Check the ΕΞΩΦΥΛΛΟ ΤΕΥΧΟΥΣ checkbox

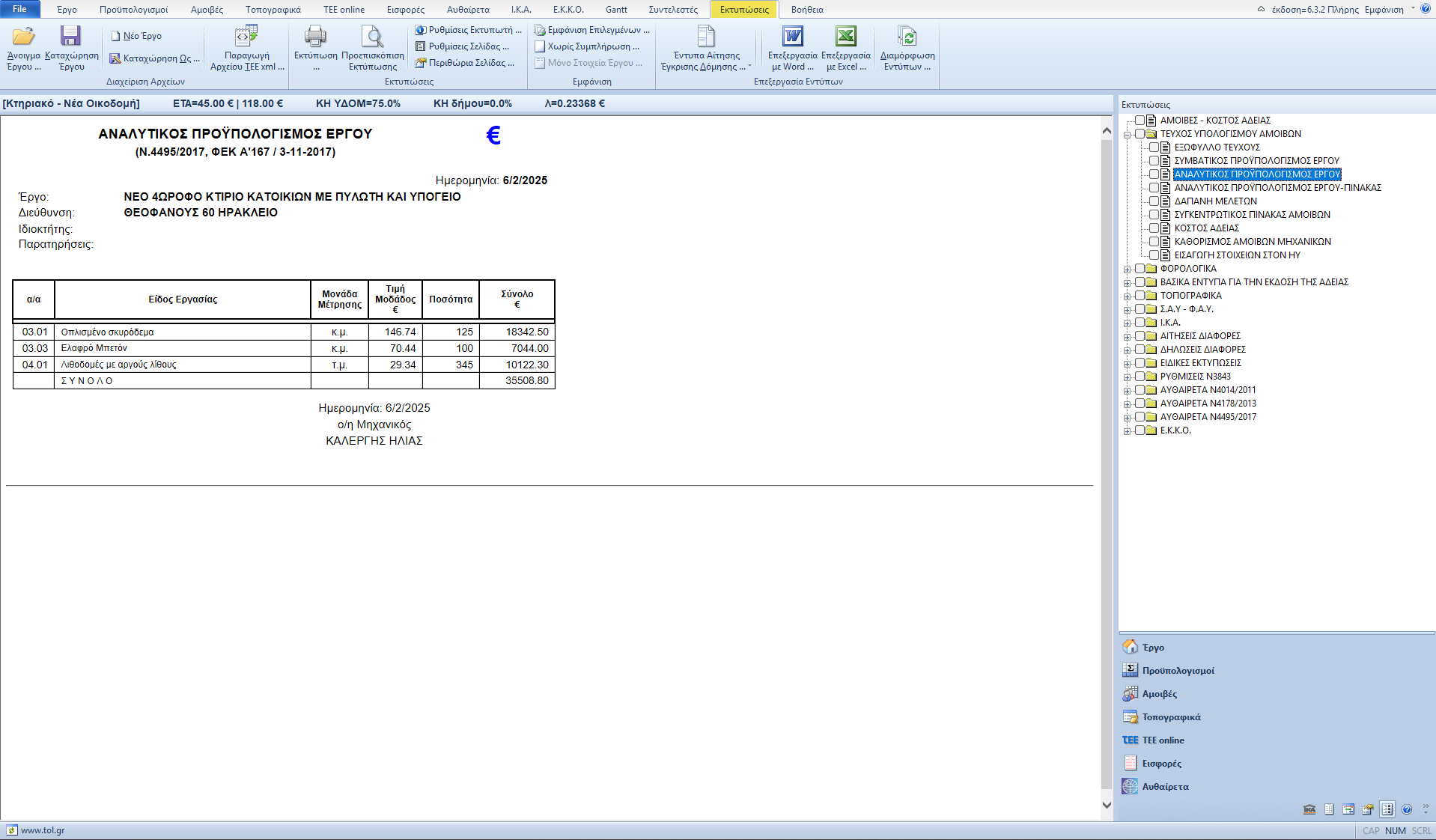pos(1154,147)
